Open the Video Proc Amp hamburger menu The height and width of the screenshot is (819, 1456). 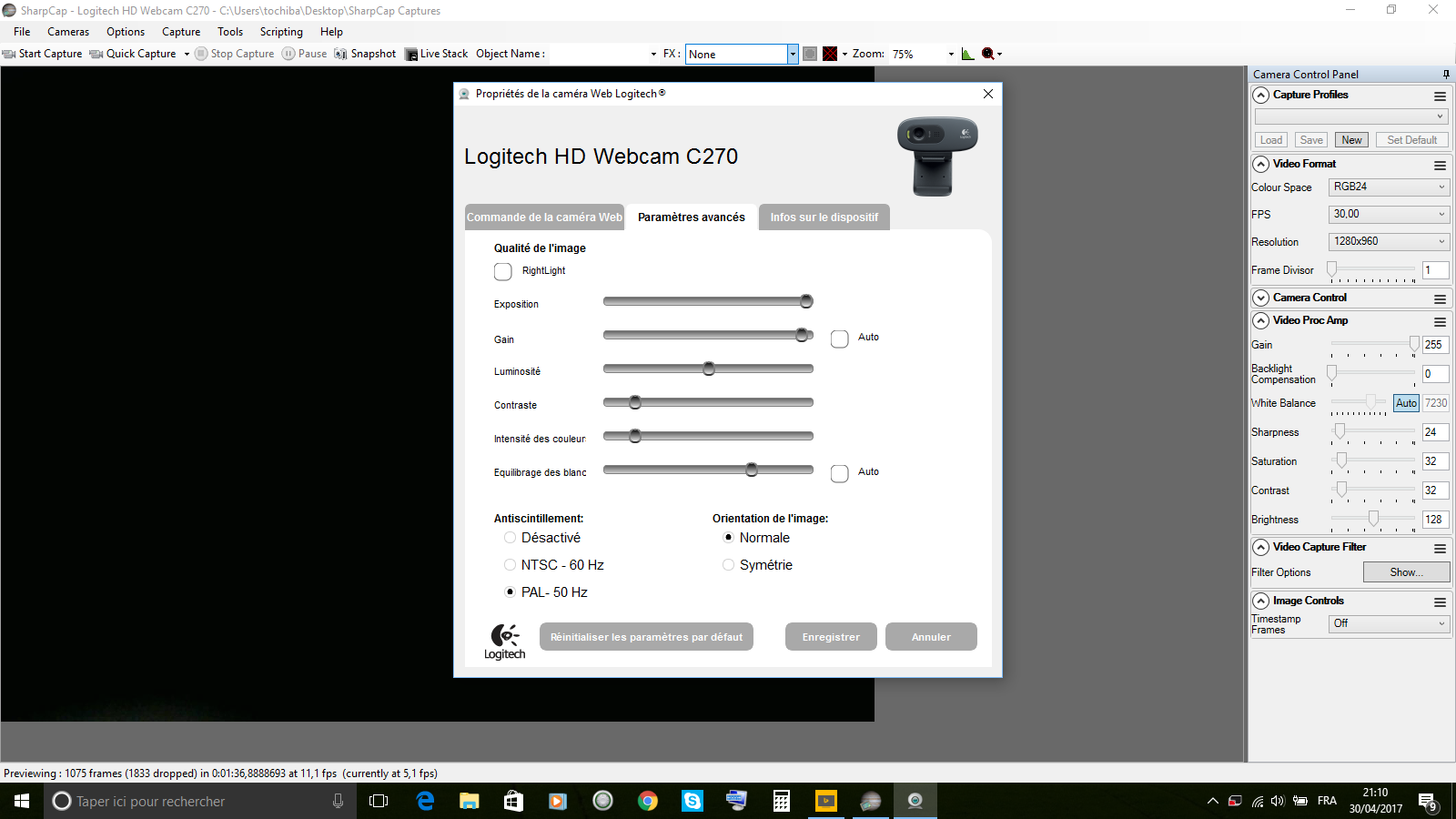[x=1440, y=321]
